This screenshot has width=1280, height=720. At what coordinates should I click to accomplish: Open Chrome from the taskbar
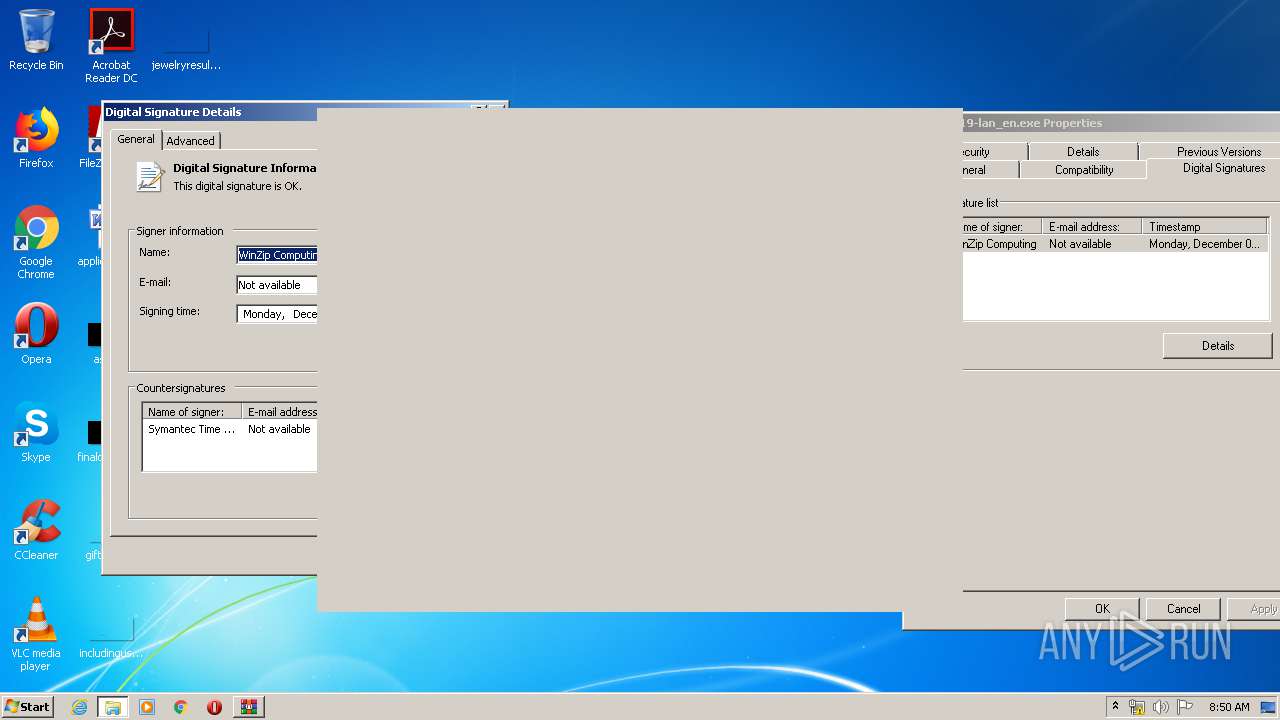[181, 707]
